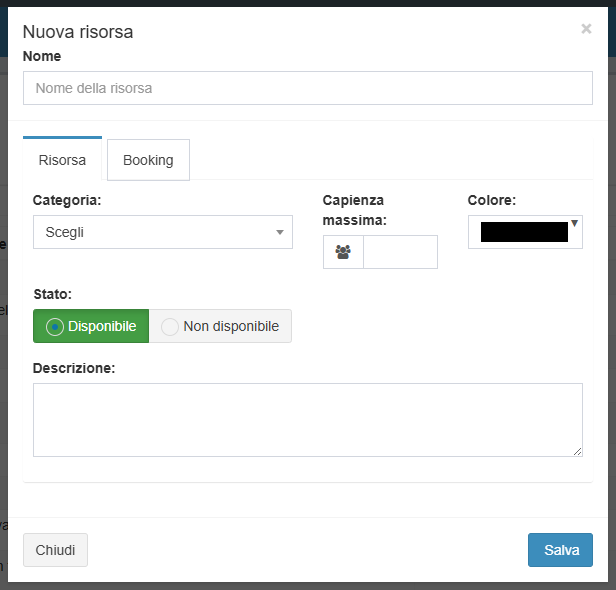
Task: Click the Stato field label
Action: tap(52, 294)
